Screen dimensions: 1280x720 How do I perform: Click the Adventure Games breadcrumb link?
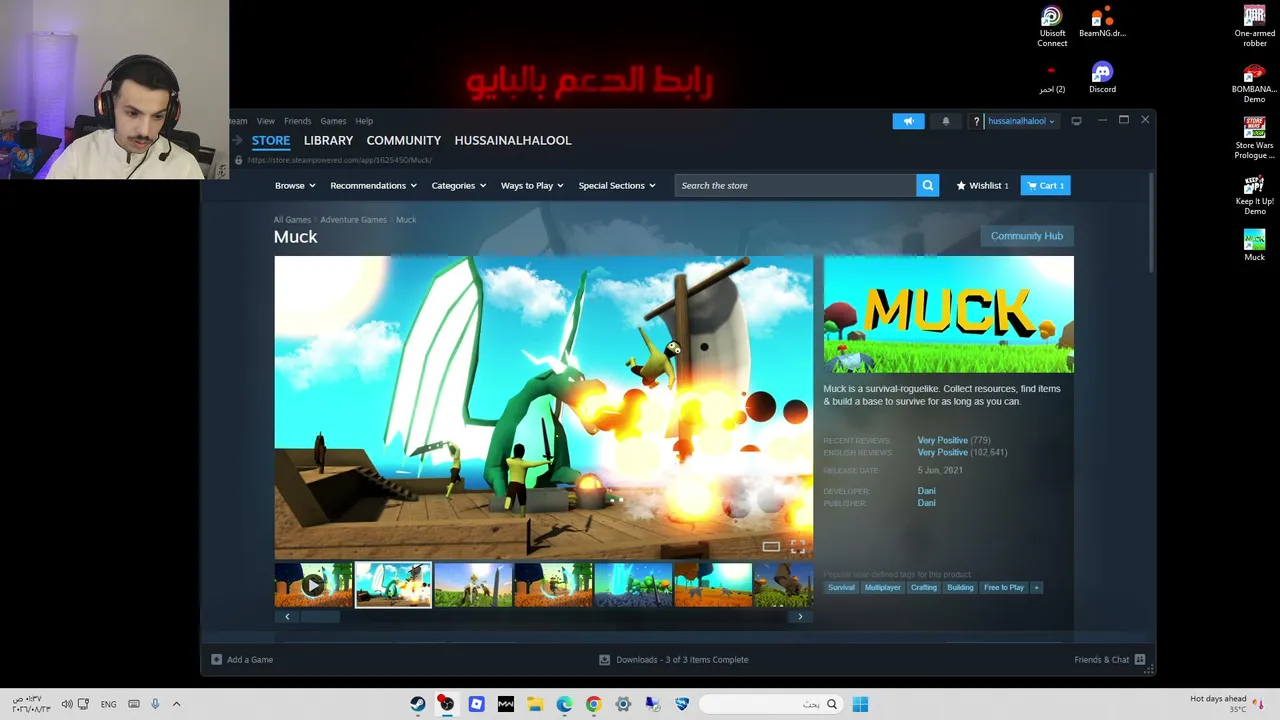(353, 220)
